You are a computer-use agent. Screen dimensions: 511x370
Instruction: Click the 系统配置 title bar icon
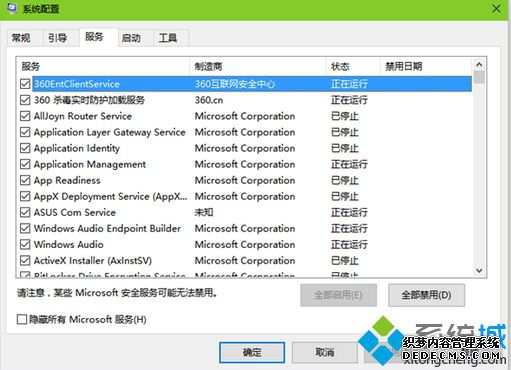(x=12, y=8)
